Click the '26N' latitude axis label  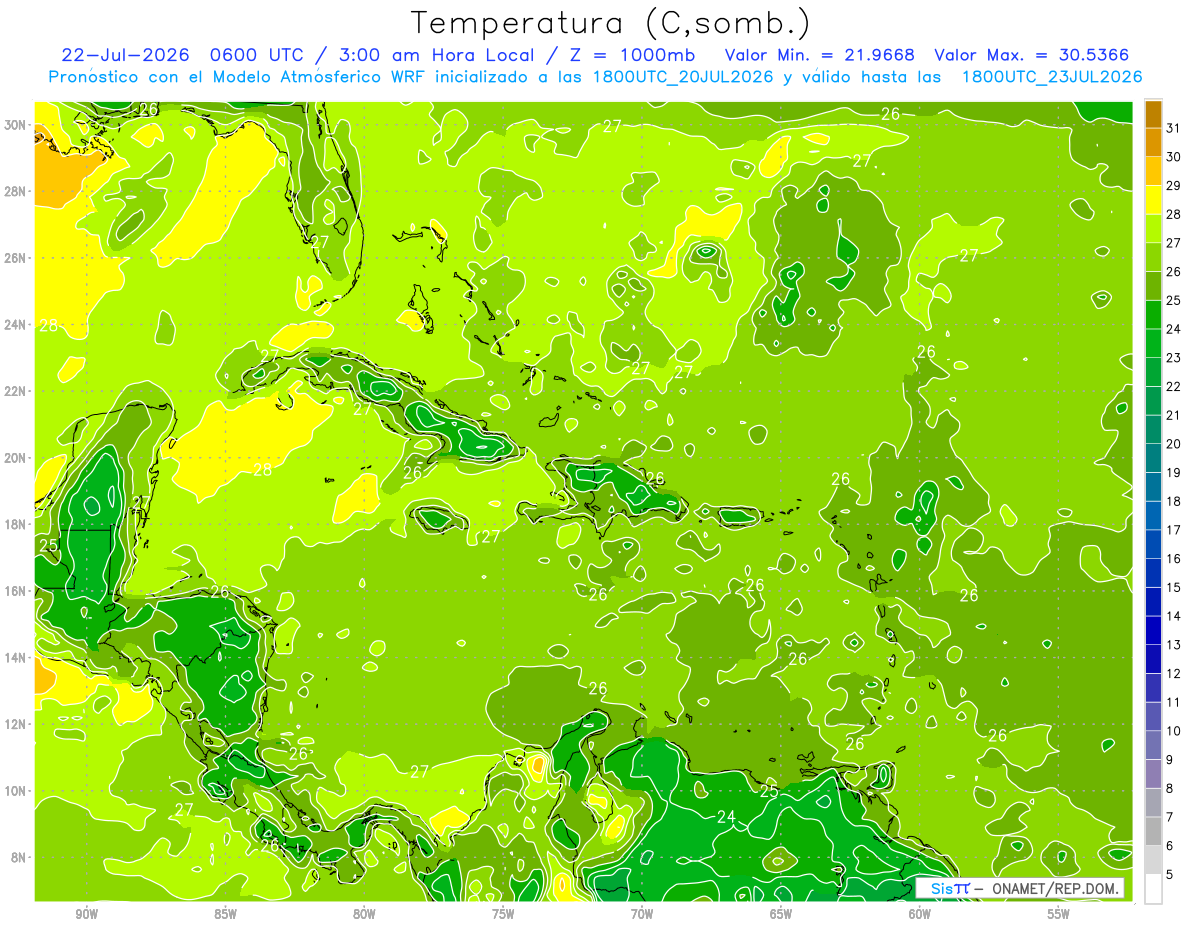coord(16,258)
